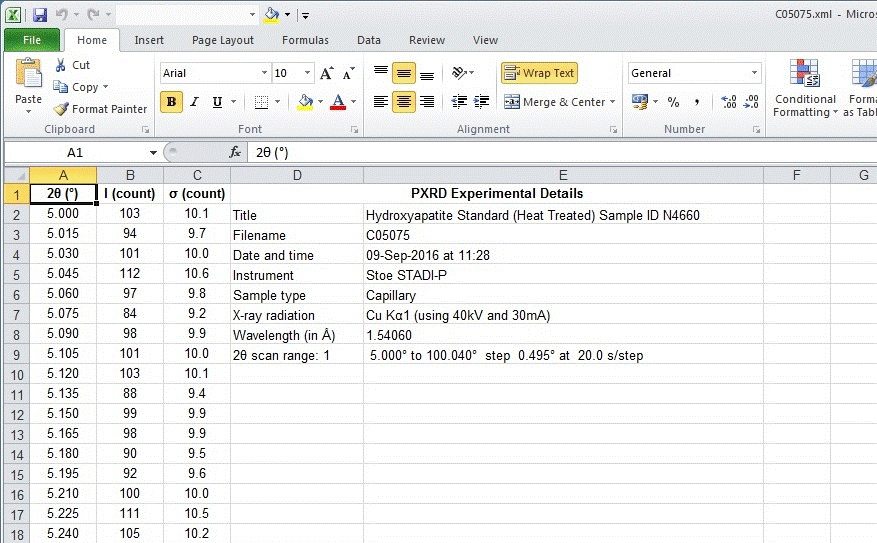
Task: Open the Alignment group dialog launcher
Action: click(614, 130)
